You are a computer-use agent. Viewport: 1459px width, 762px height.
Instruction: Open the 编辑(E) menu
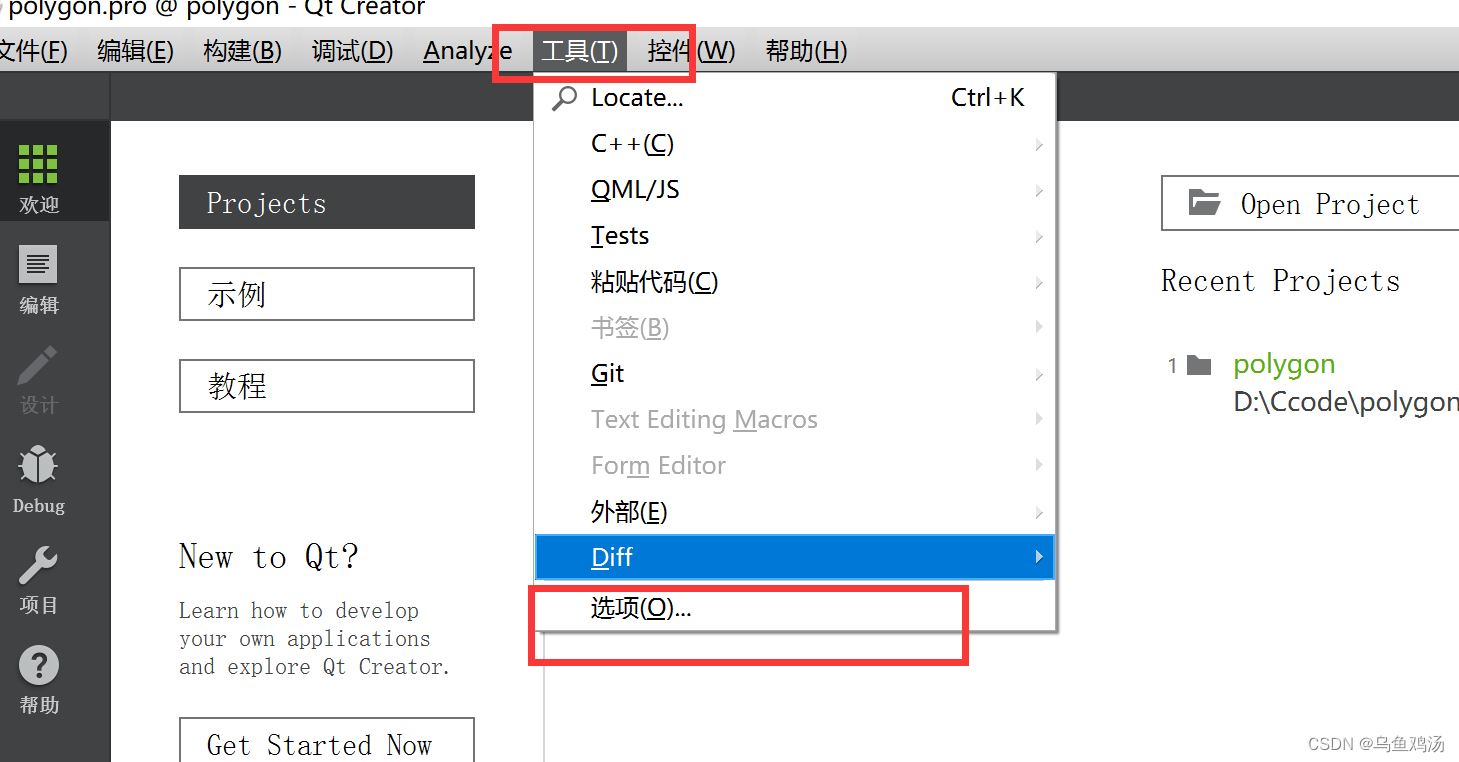point(135,51)
